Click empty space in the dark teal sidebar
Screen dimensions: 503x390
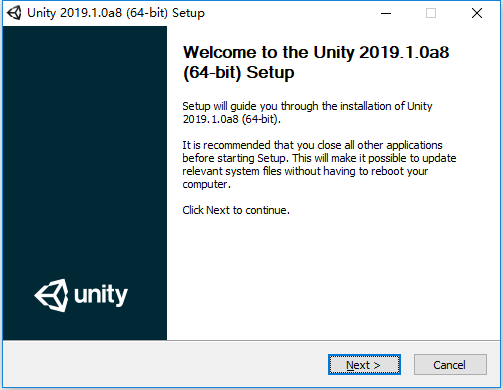click(85, 150)
